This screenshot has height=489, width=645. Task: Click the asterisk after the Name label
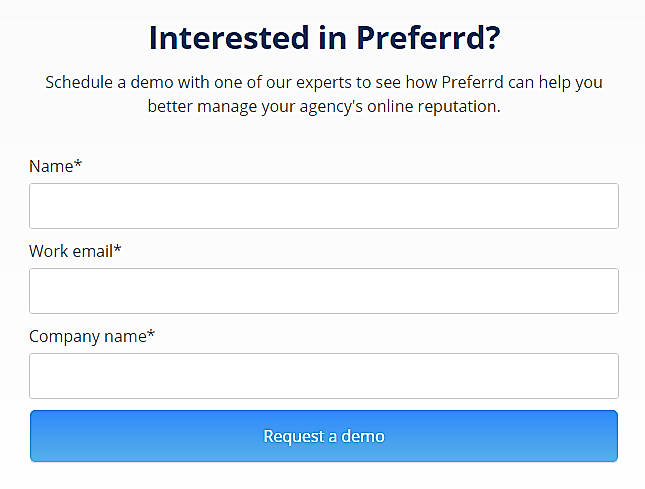click(78, 165)
